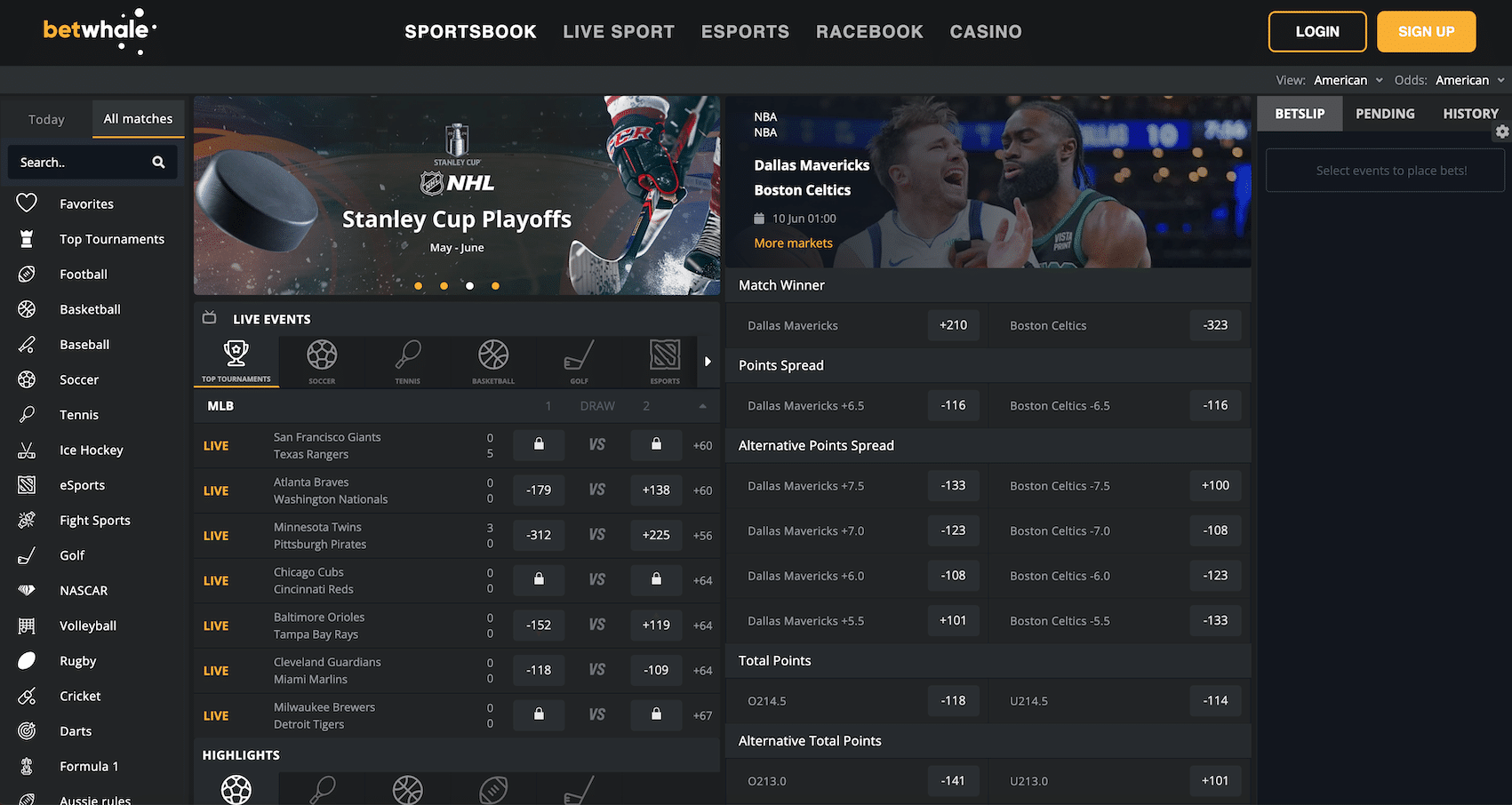
Task: Show next sports in Live Events carousel
Action: pyautogui.click(x=708, y=362)
